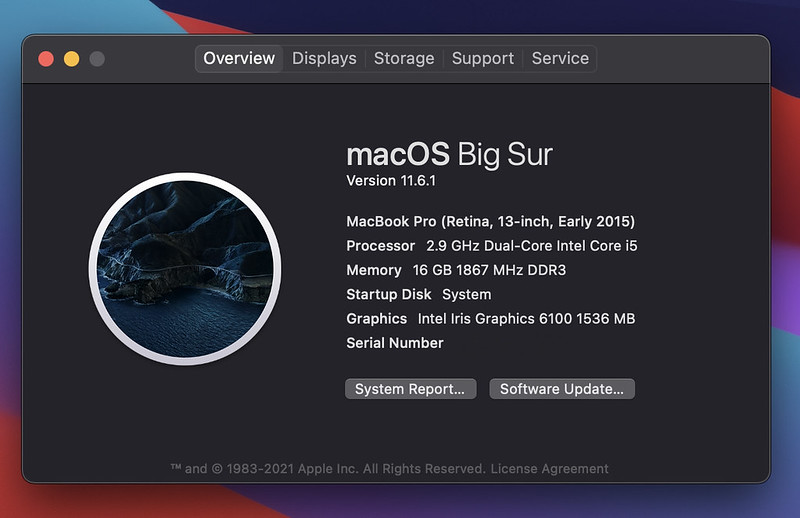
Task: Select the Support tab
Action: (x=483, y=59)
